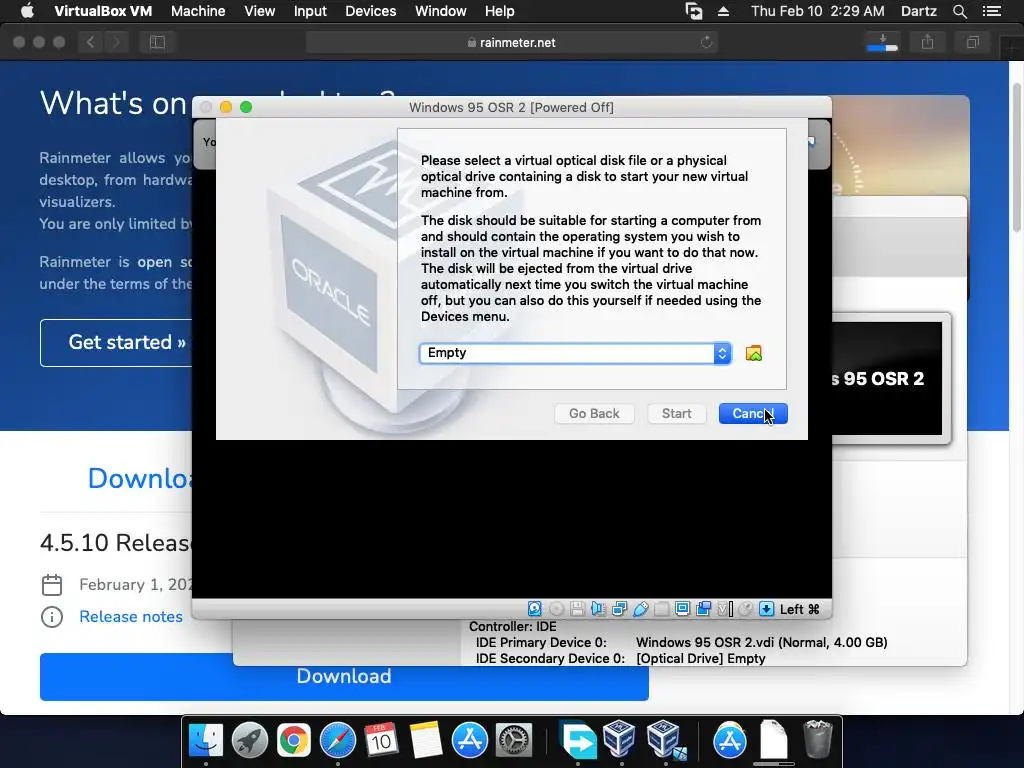Screen dimensions: 1024x768
Task: Click the VirtualBox VM dock icon with Windows badge
Action: click(x=665, y=741)
